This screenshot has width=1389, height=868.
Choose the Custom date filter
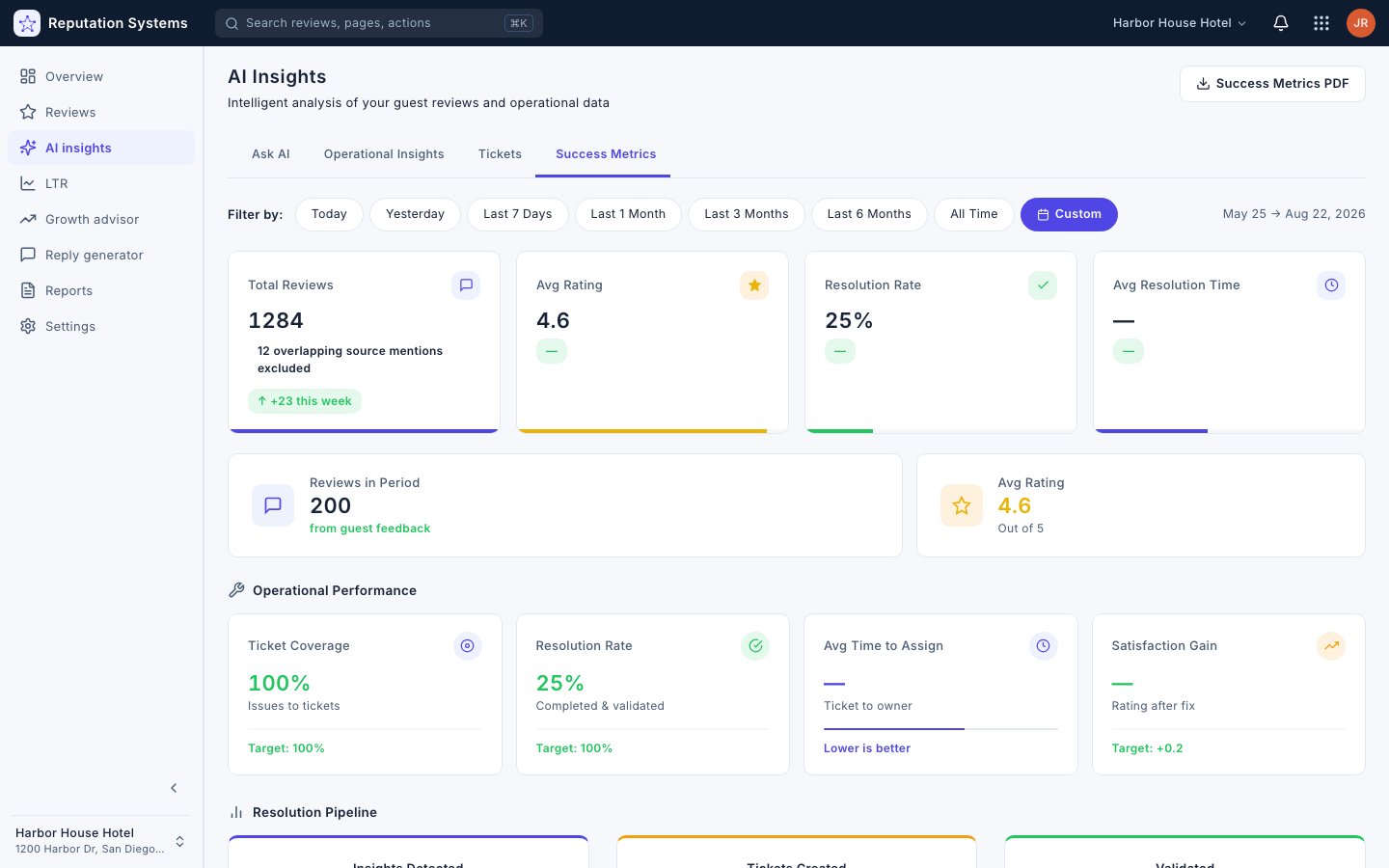1069,214
